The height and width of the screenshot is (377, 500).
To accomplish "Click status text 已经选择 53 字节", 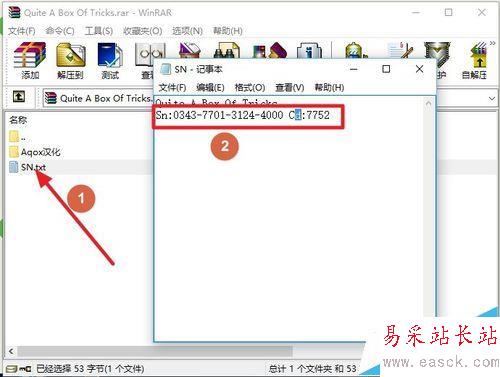I will coord(90,369).
